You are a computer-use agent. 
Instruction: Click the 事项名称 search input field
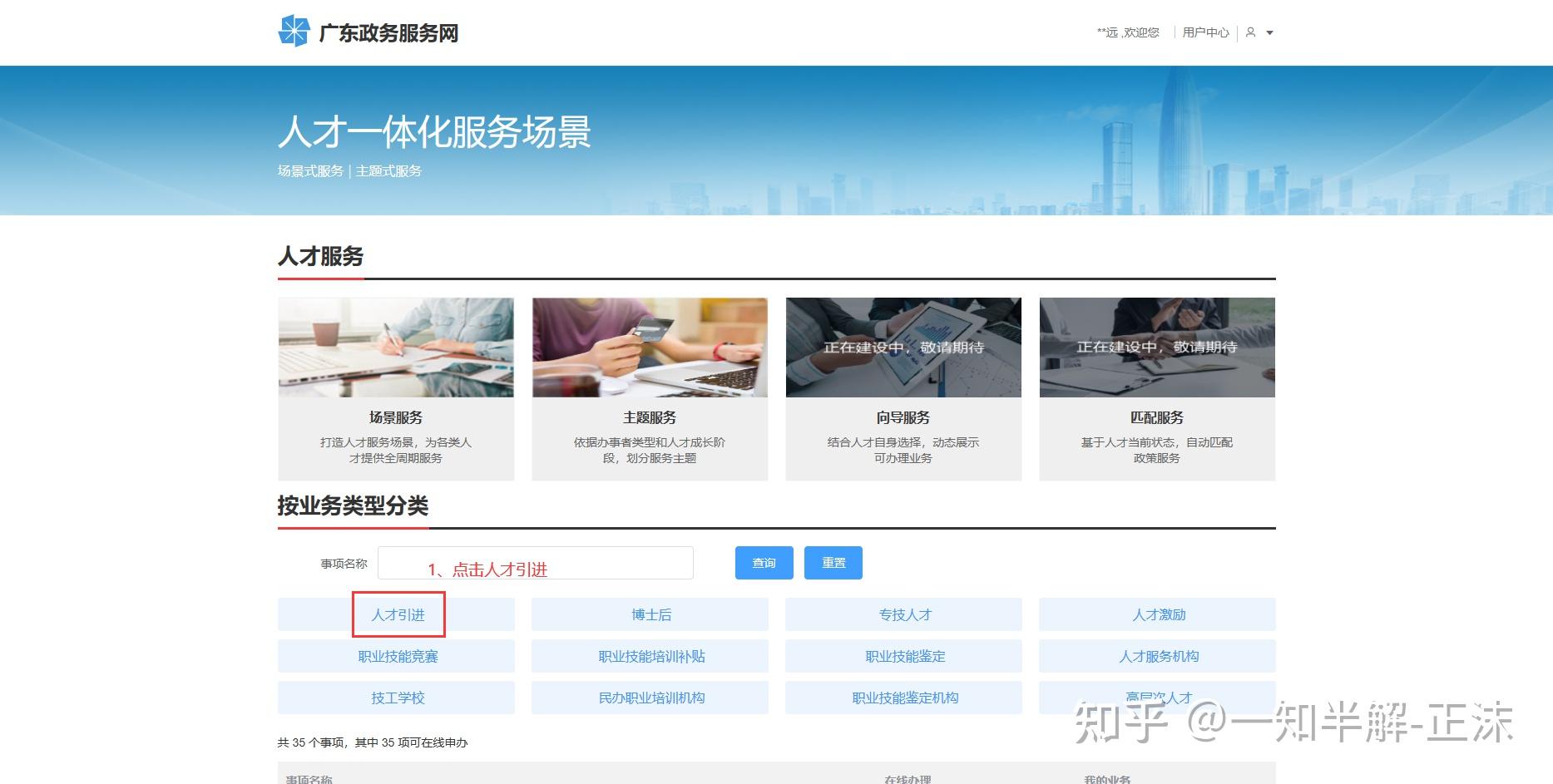pyautogui.click(x=535, y=562)
